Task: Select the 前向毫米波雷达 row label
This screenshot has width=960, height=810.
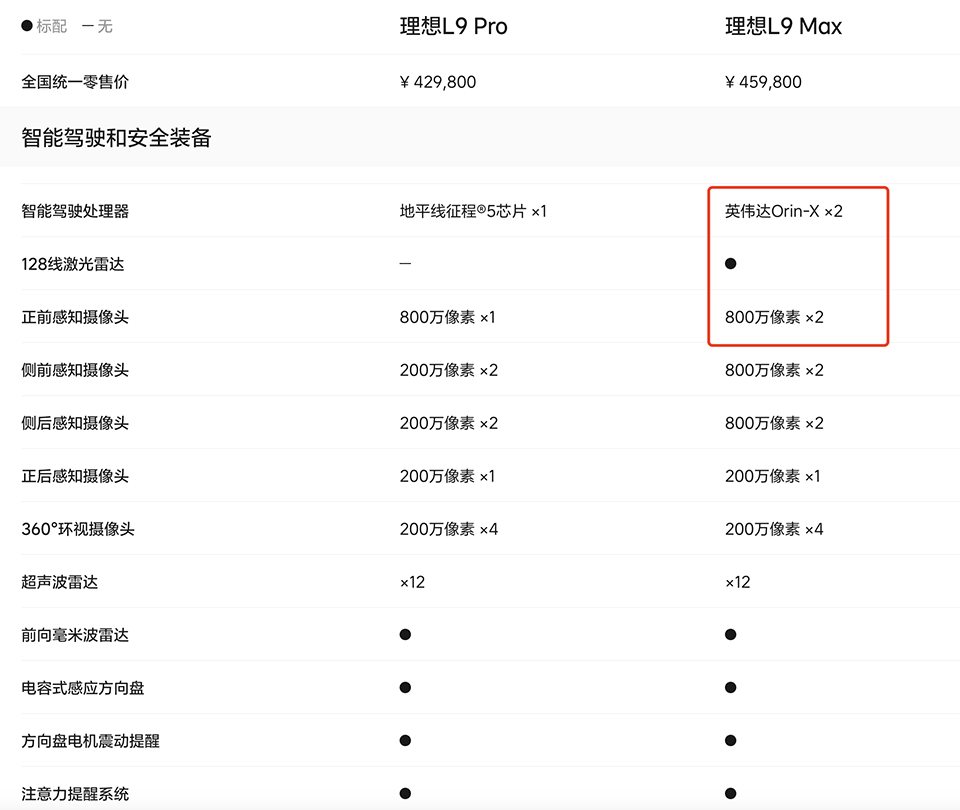Action: (x=75, y=636)
